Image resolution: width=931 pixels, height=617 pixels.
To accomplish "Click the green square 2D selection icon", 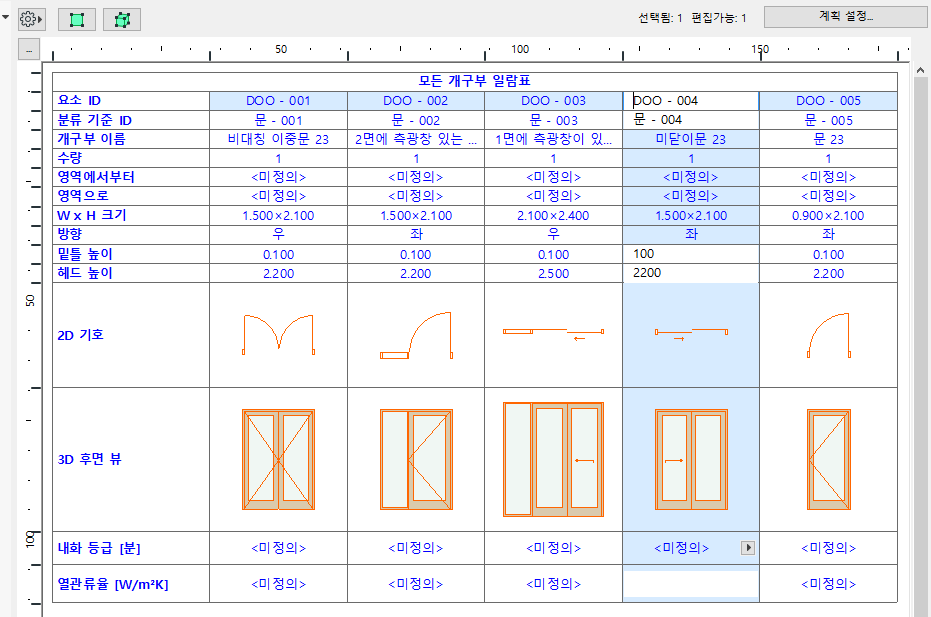I will tap(75, 18).
